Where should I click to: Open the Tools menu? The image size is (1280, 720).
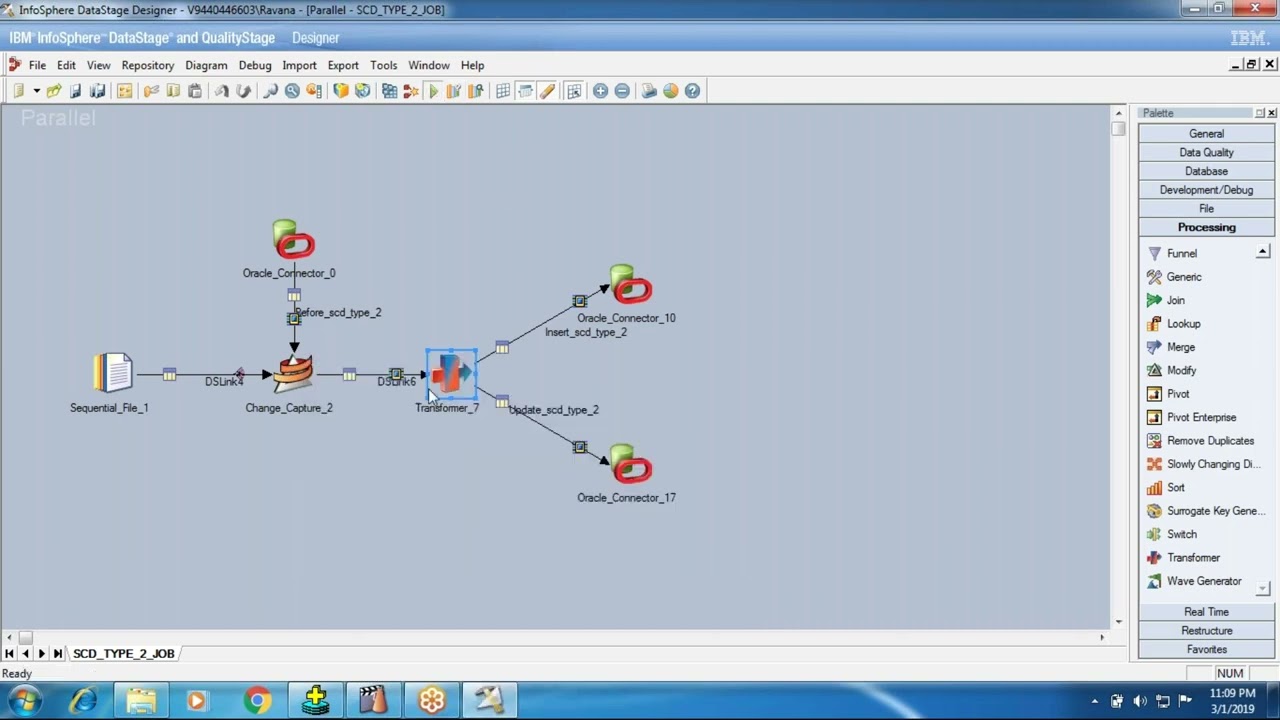[x=384, y=65]
